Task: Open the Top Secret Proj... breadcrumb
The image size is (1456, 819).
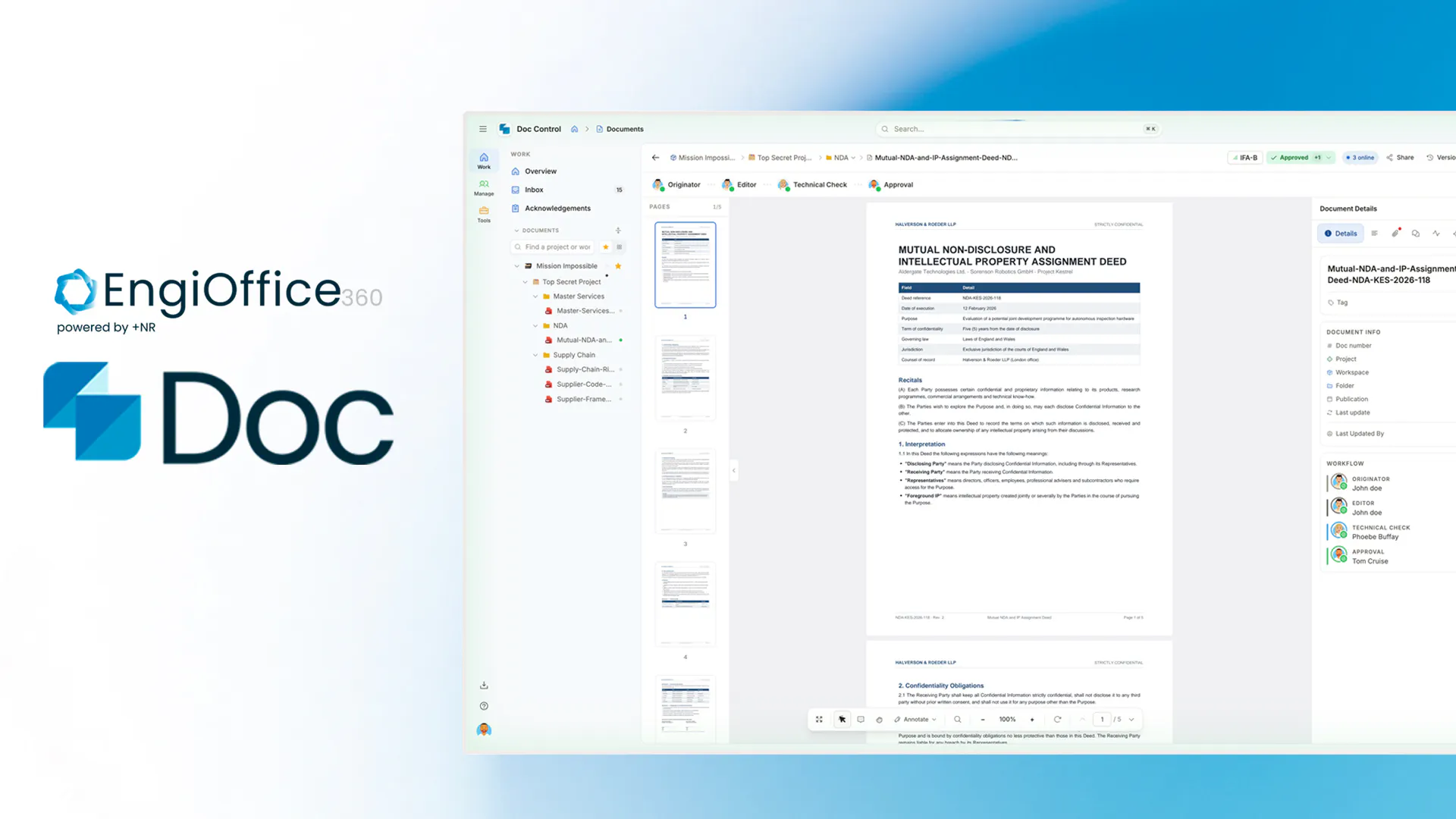Action: pos(780,158)
